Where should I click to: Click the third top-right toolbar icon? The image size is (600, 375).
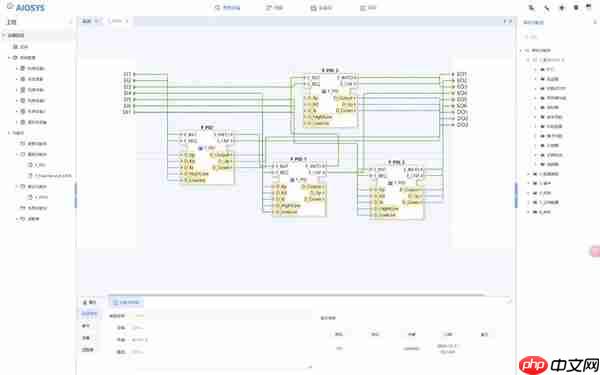(x=562, y=8)
